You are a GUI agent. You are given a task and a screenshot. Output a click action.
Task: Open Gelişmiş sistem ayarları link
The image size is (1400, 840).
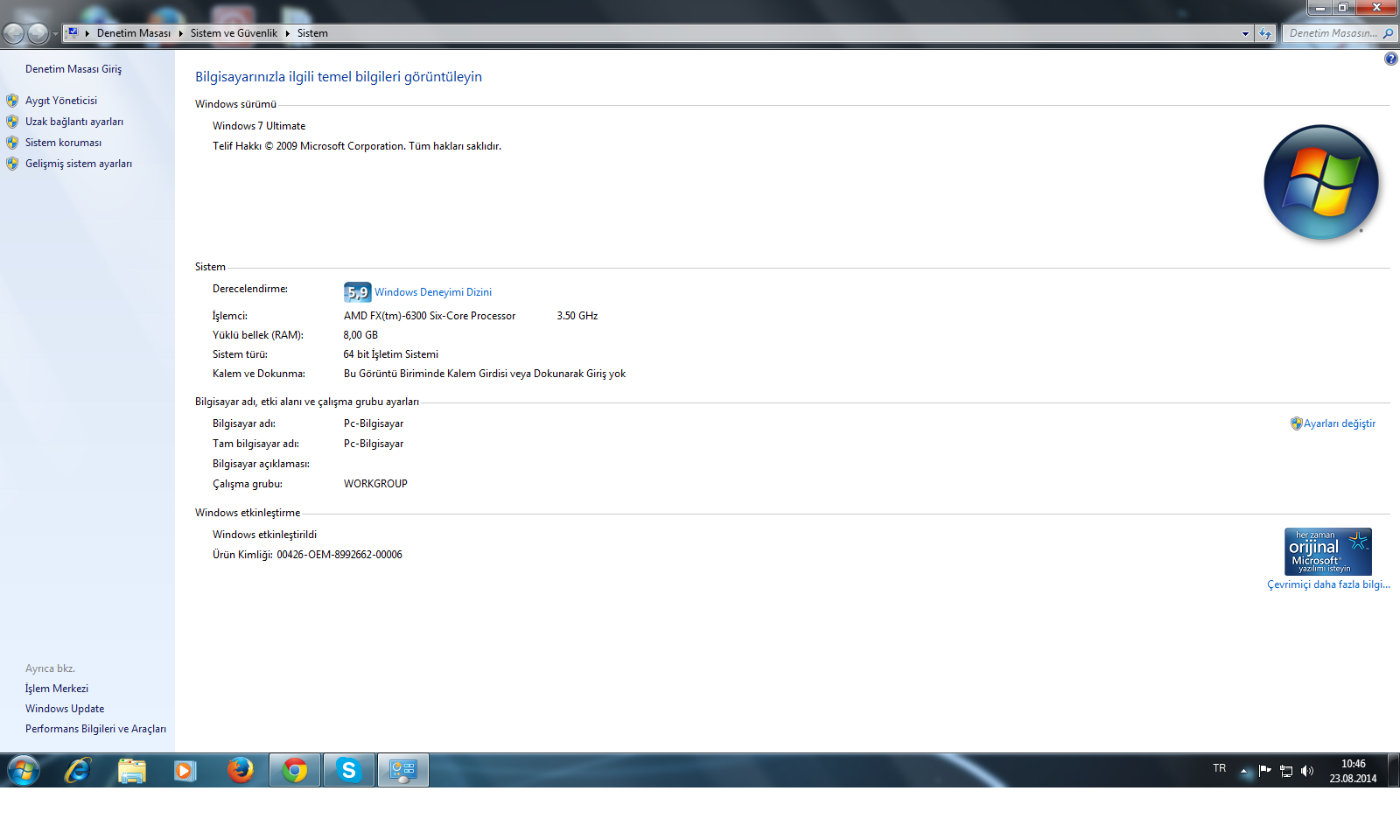coord(79,164)
